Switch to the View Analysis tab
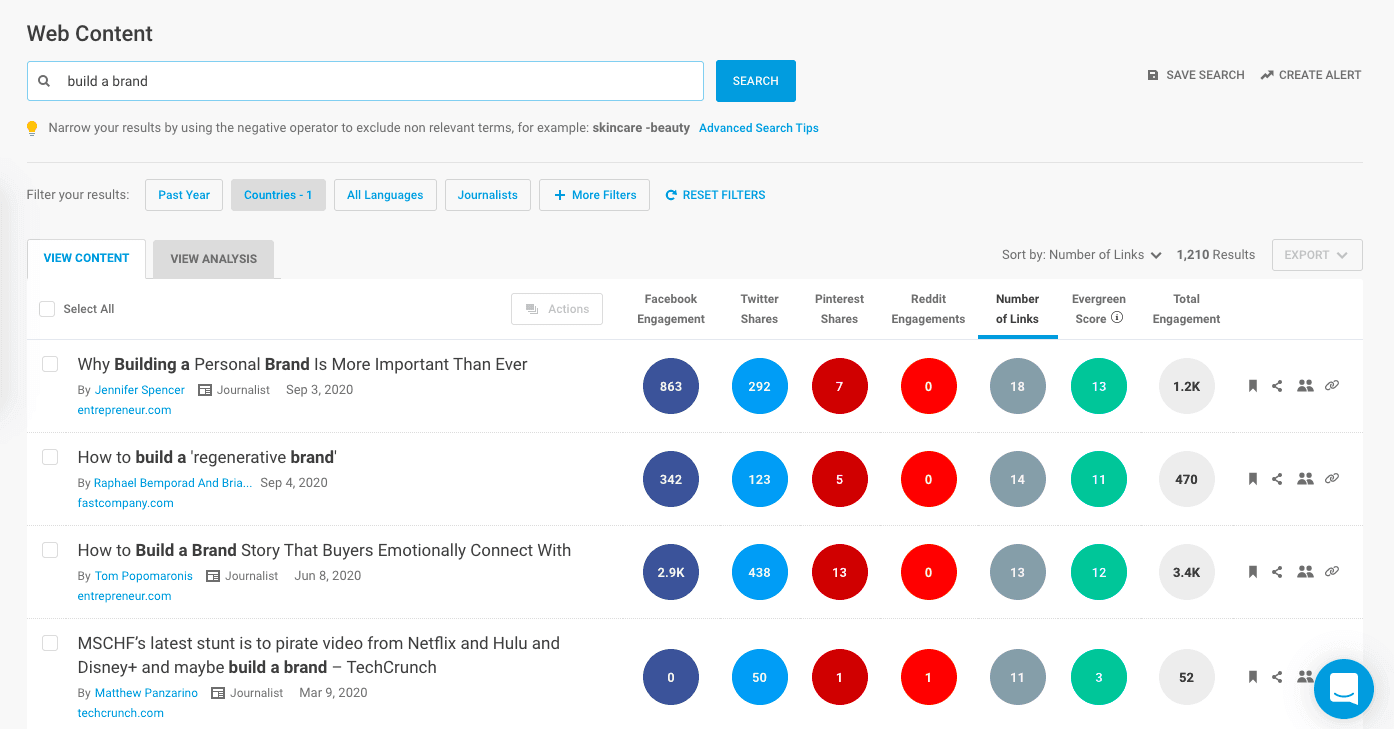Screen dimensions: 1394x729 pyautogui.click(x=213, y=259)
